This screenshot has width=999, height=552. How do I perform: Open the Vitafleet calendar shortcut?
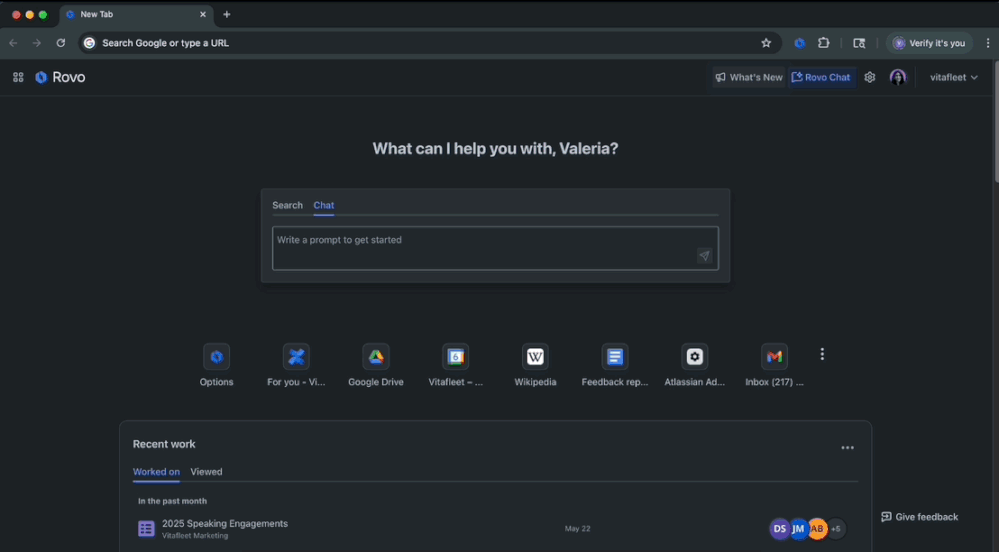[456, 357]
